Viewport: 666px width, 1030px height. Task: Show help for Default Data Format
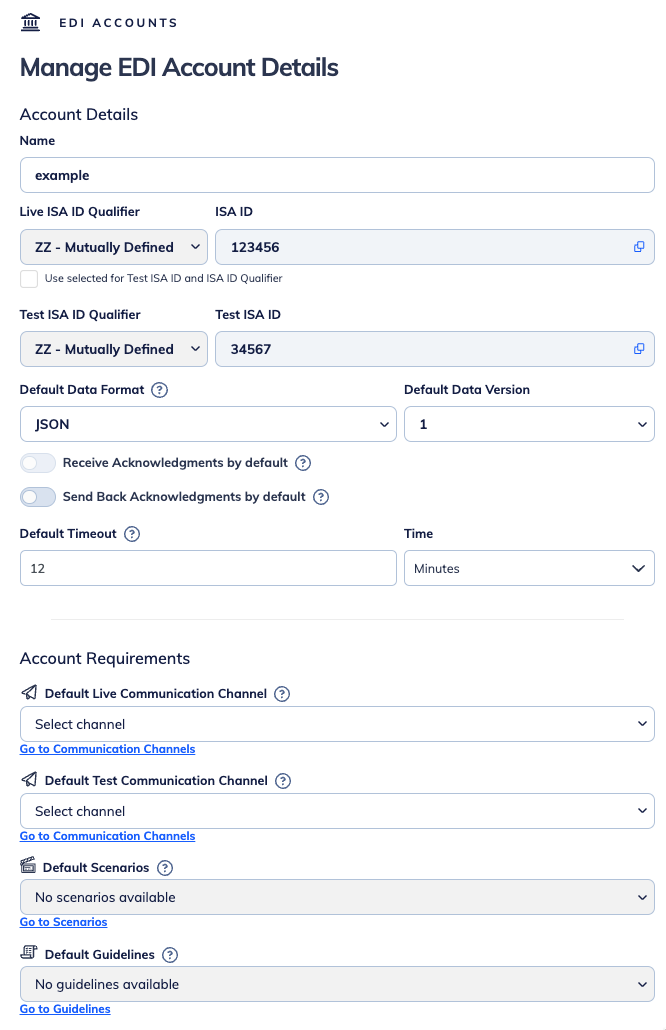[160, 390]
